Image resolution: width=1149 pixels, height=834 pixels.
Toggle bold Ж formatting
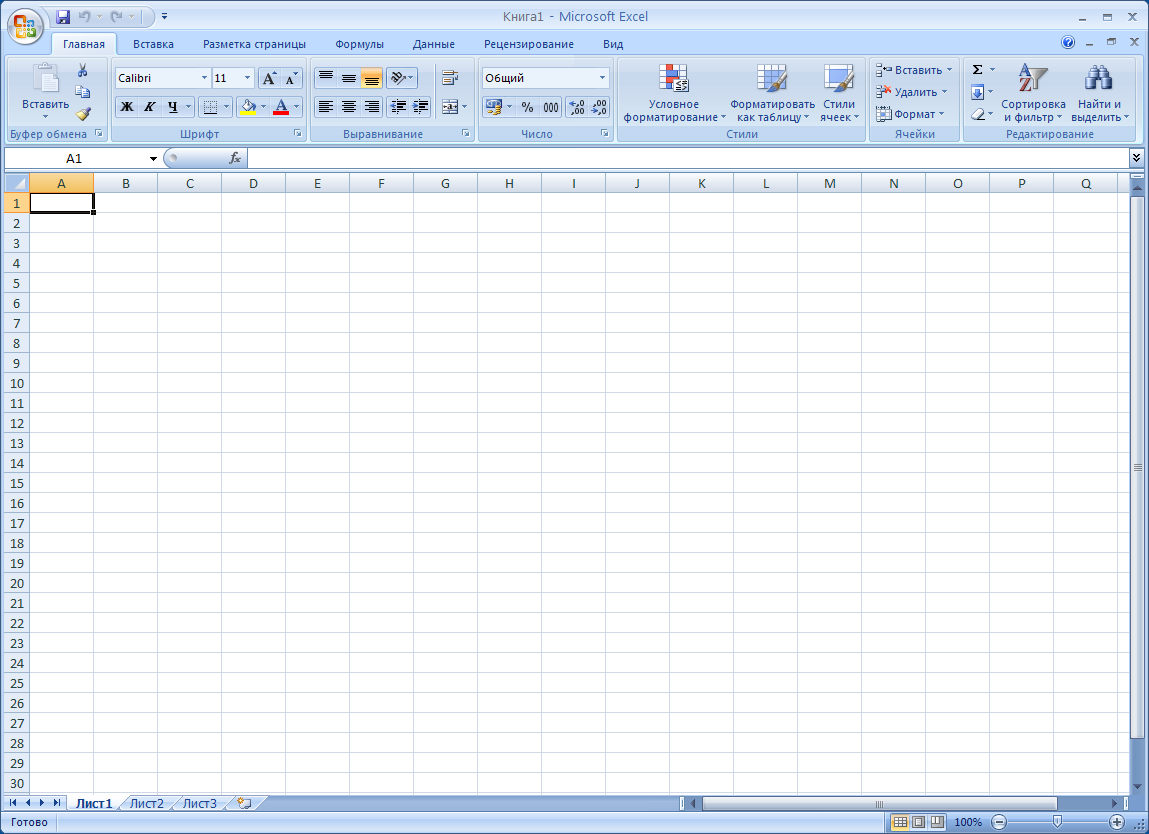pyautogui.click(x=127, y=107)
